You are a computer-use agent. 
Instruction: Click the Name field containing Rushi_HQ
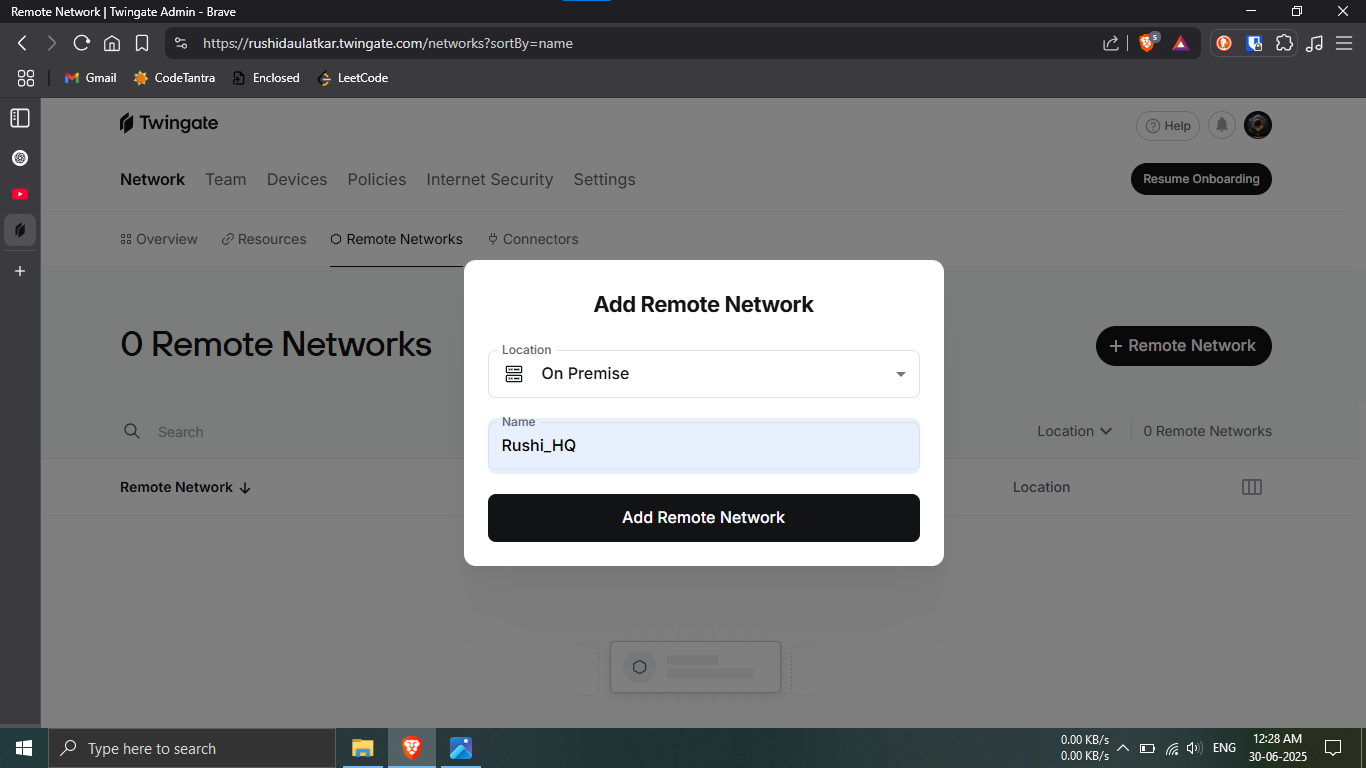click(x=703, y=446)
